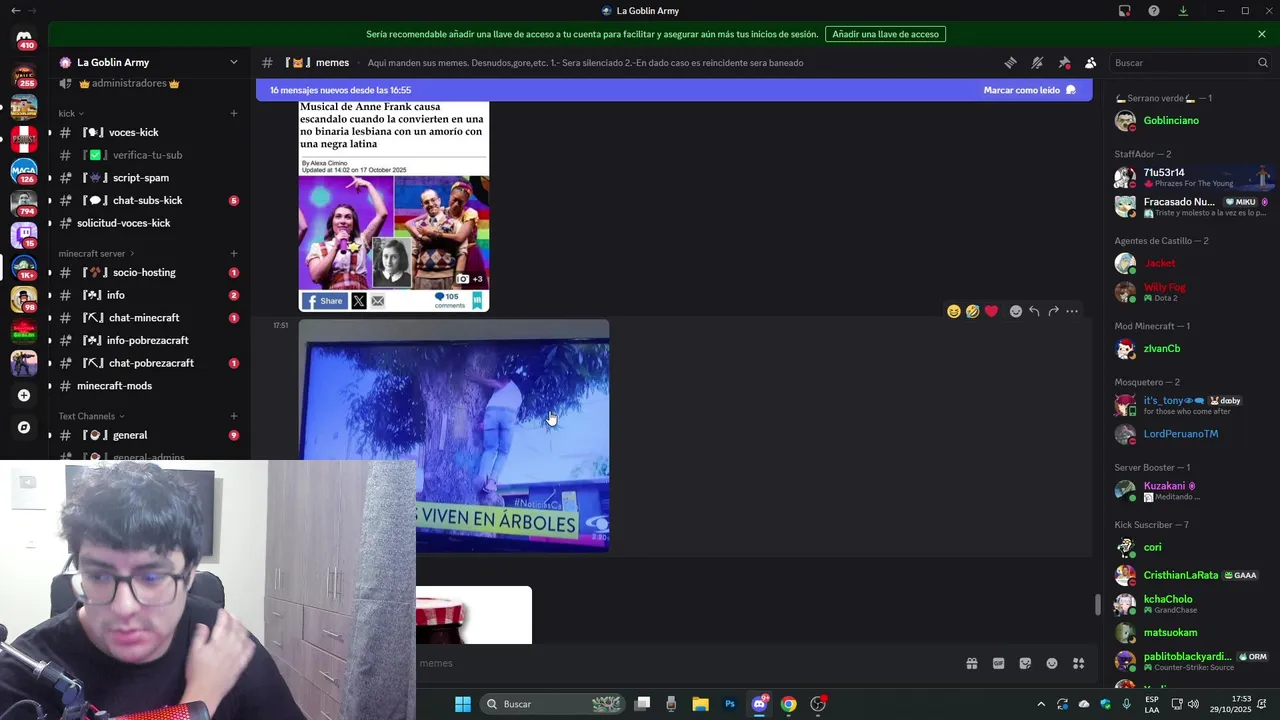Image resolution: width=1280 pixels, height=720 pixels.
Task: Click the search magnifier icon
Action: click(x=1262, y=62)
